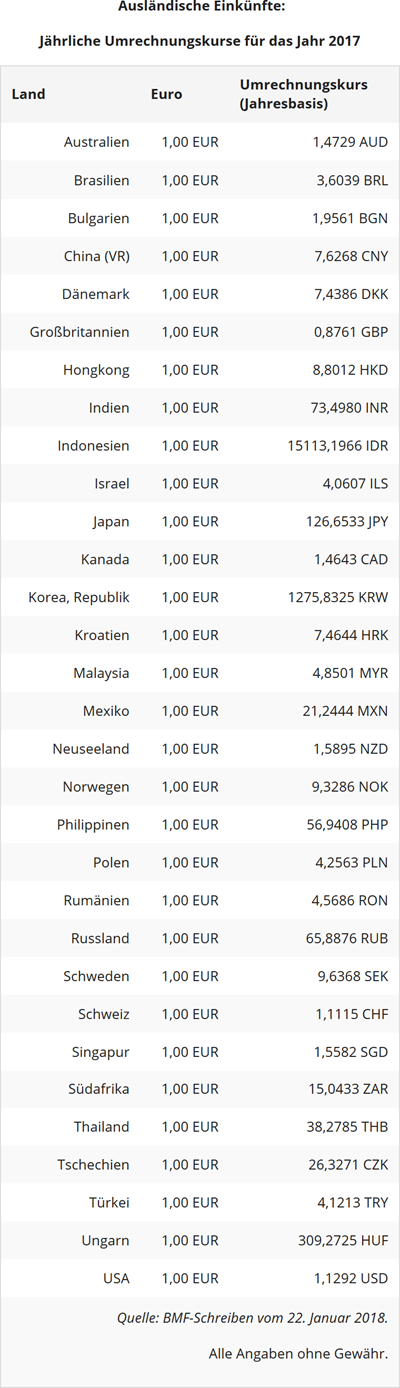Click the Quelle: BMF-Schreiben source note
This screenshot has height=1388, width=400.
(252, 1318)
